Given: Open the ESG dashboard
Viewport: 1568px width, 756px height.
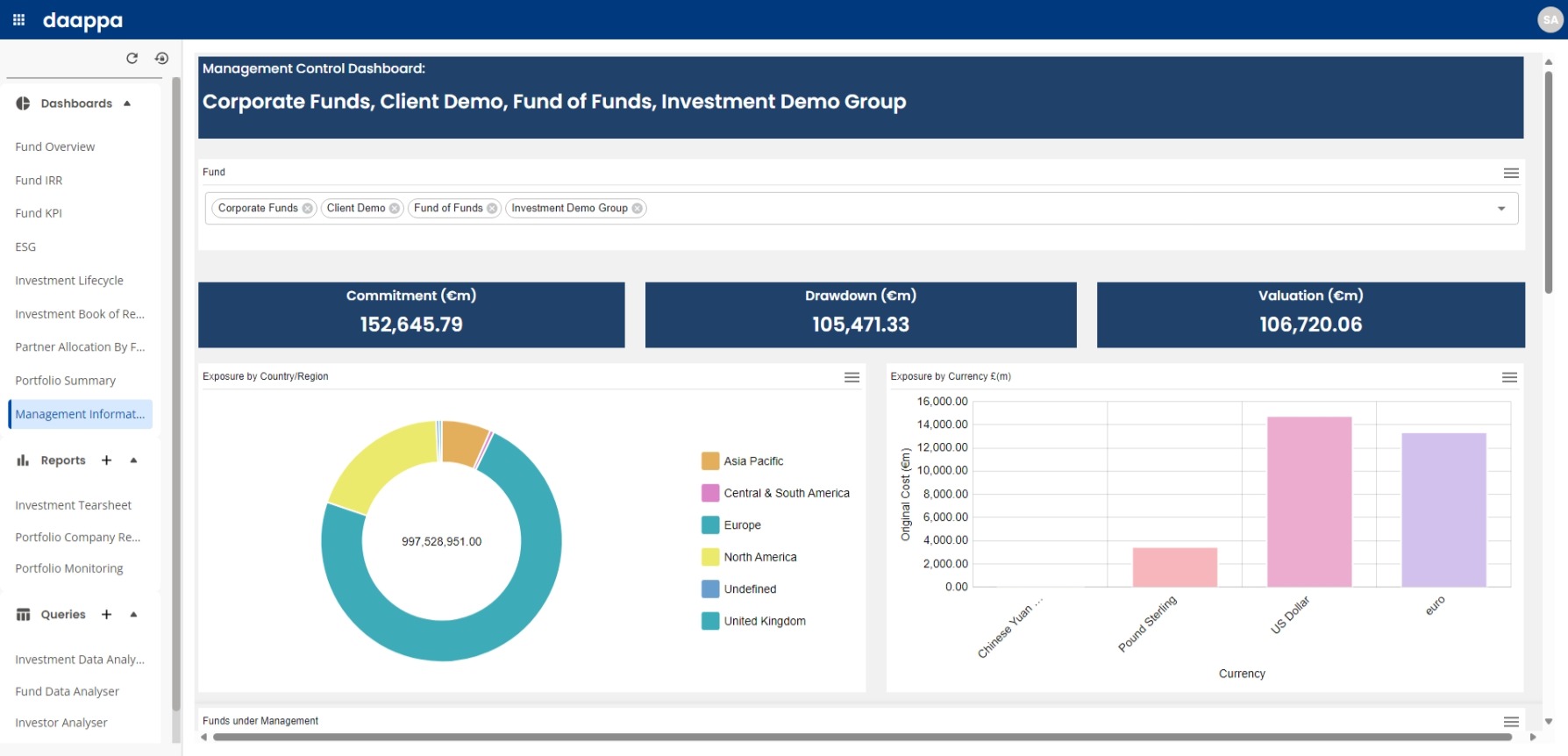Looking at the screenshot, I should [x=25, y=247].
